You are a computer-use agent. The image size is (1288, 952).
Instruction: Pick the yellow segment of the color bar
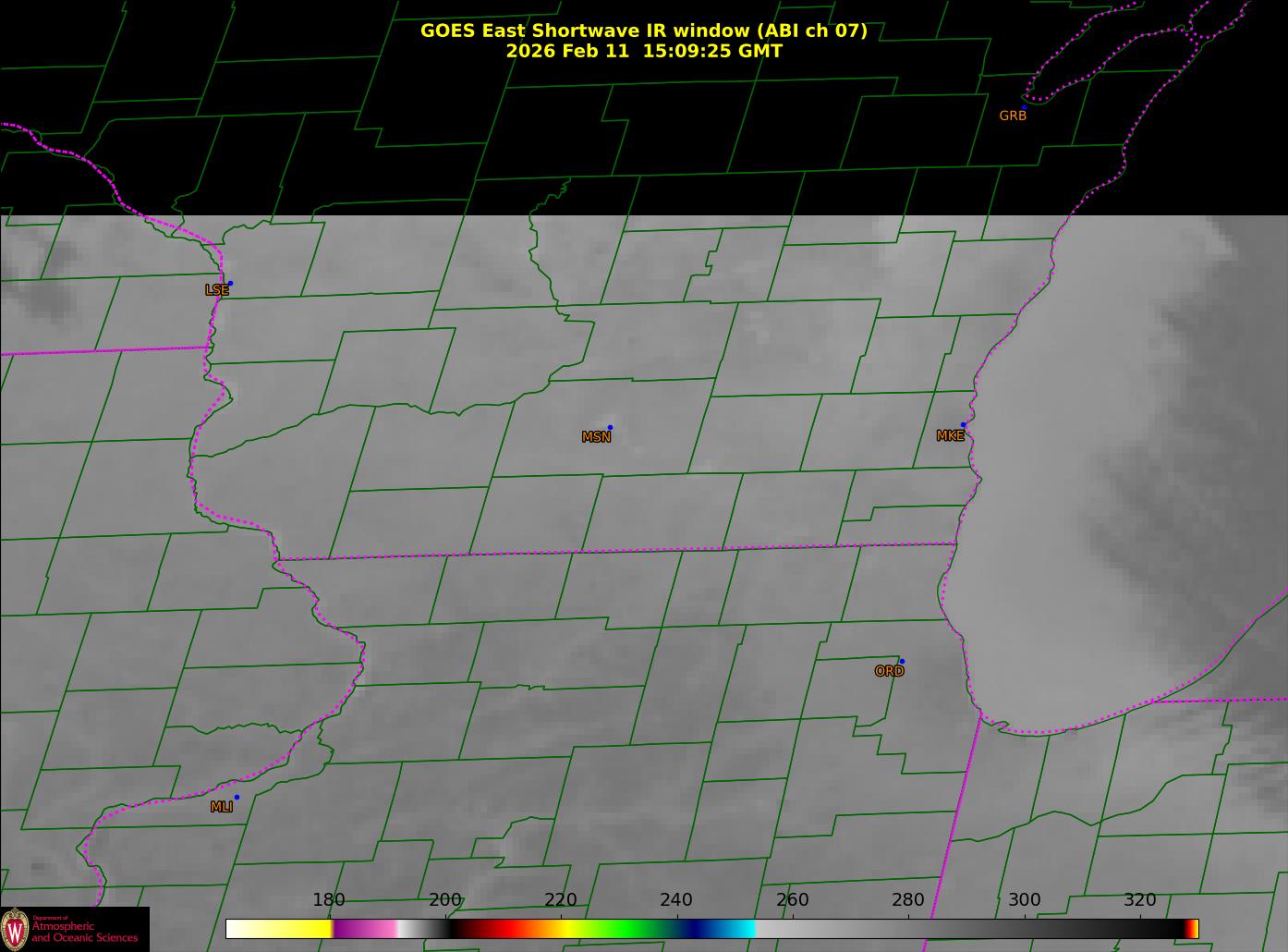(296, 929)
